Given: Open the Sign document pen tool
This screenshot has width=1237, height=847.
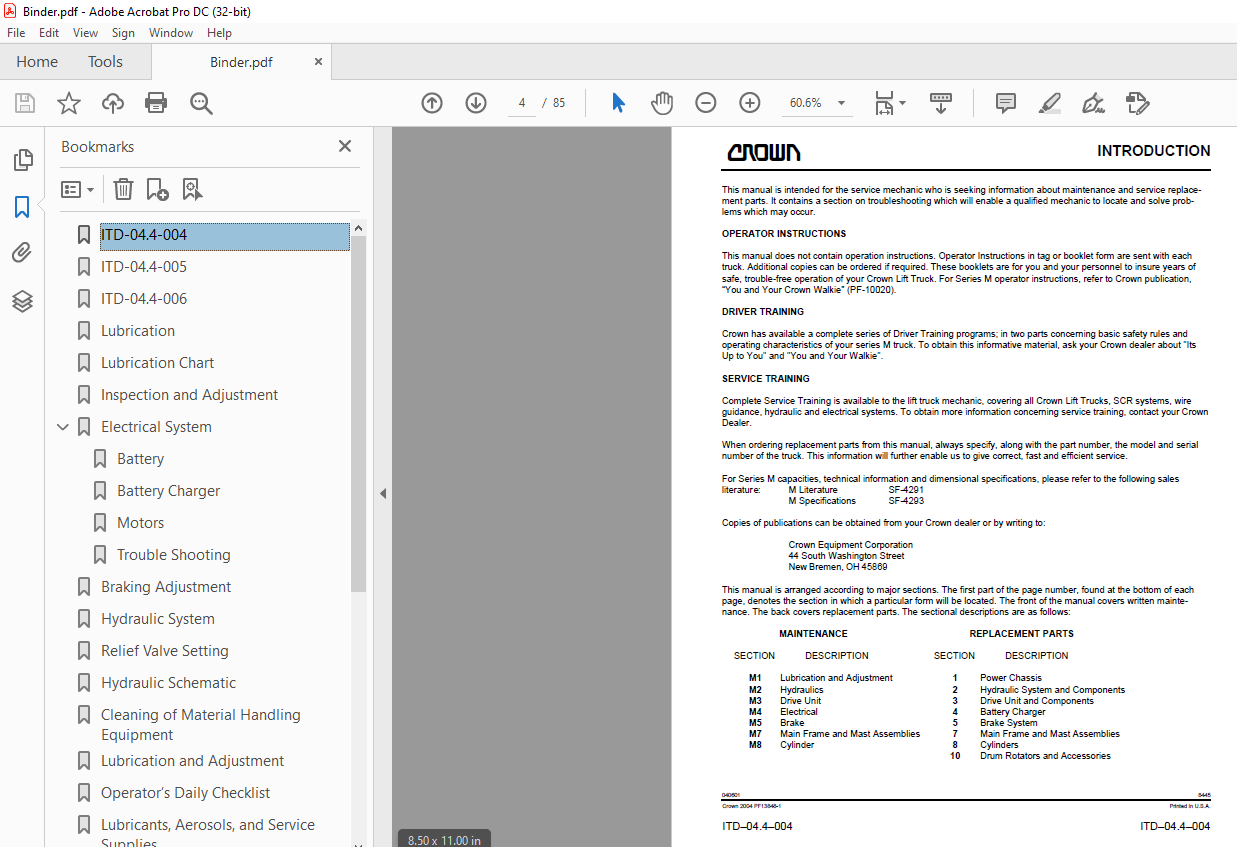Looking at the screenshot, I should point(1093,103).
